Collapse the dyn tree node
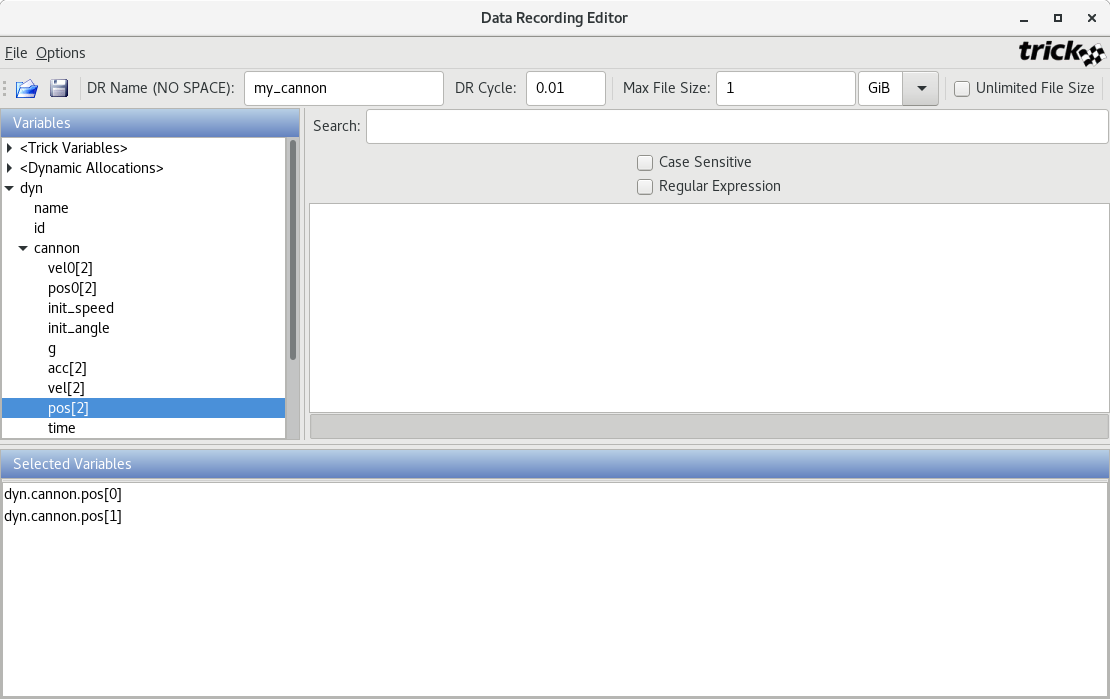 (9, 188)
